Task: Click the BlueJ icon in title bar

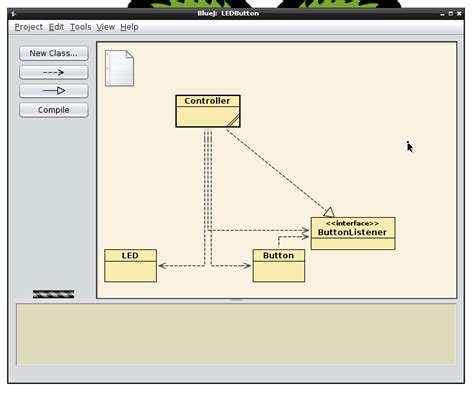Action: tap(13, 14)
